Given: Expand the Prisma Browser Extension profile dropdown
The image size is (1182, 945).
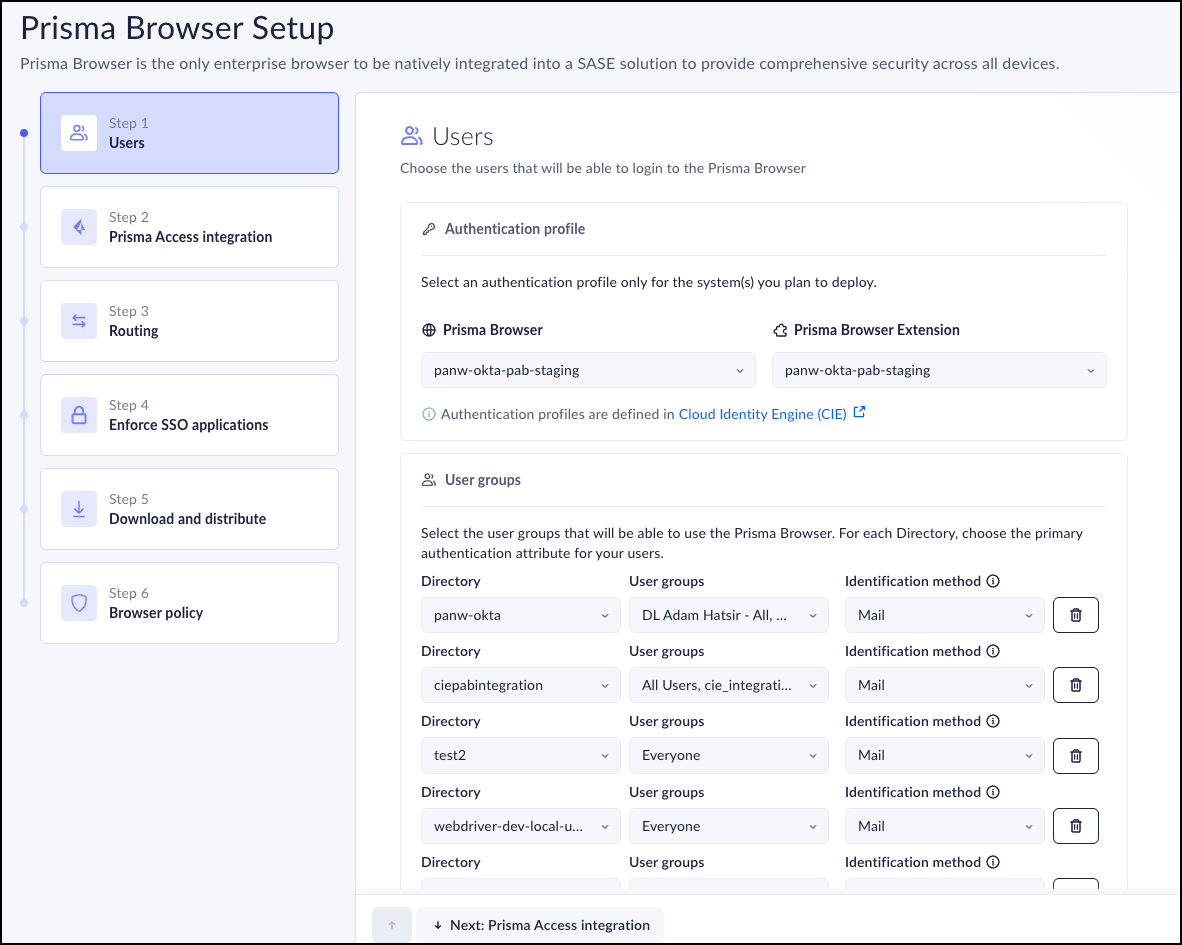Looking at the screenshot, I should click(939, 370).
